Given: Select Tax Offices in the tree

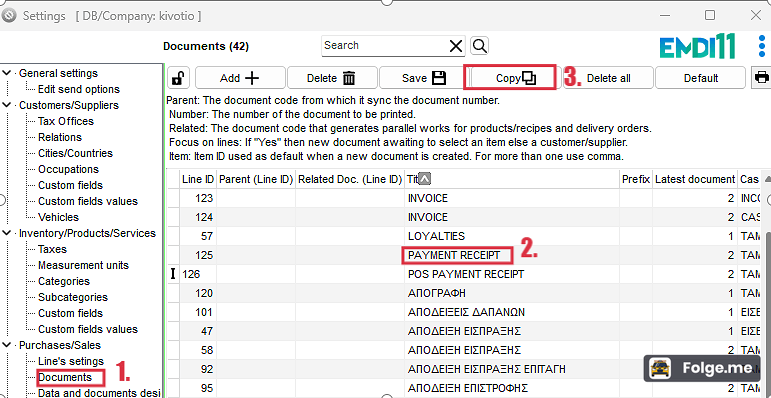Looking at the screenshot, I should (65, 121).
